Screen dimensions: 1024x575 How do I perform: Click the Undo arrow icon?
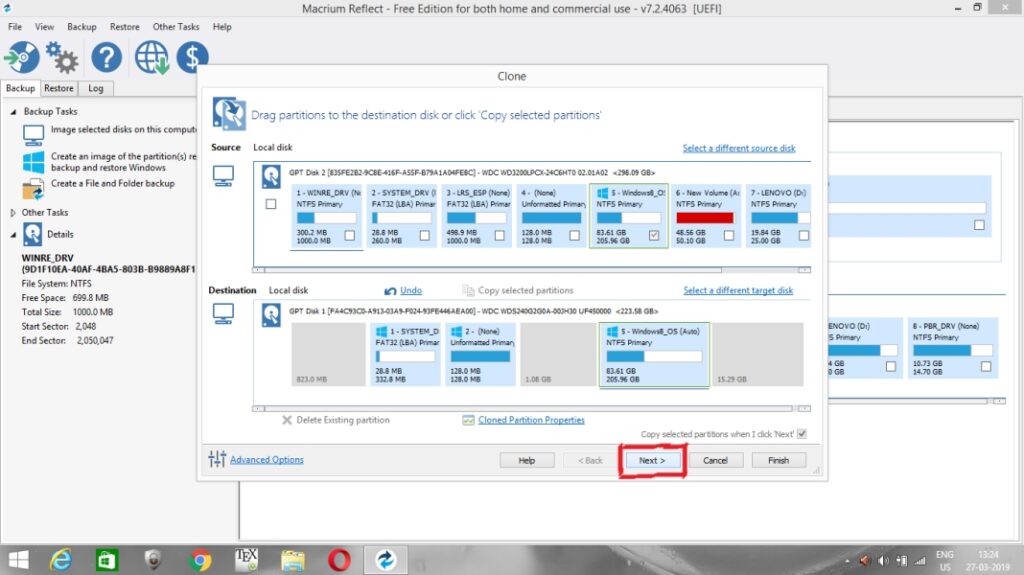point(391,291)
